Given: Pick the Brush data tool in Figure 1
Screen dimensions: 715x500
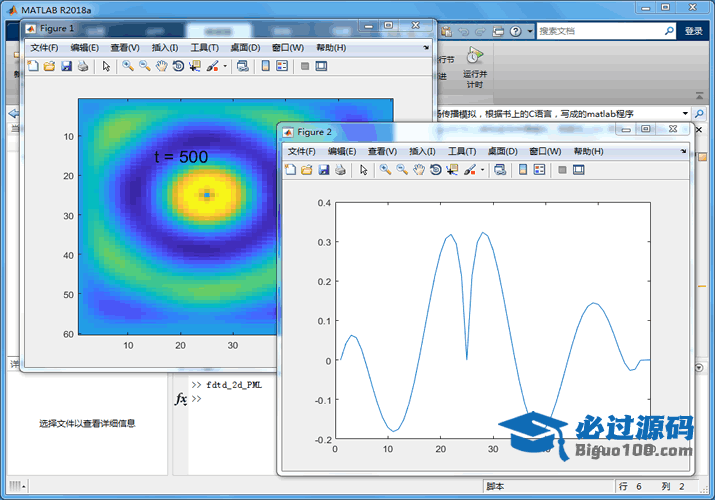Looking at the screenshot, I should (x=212, y=66).
